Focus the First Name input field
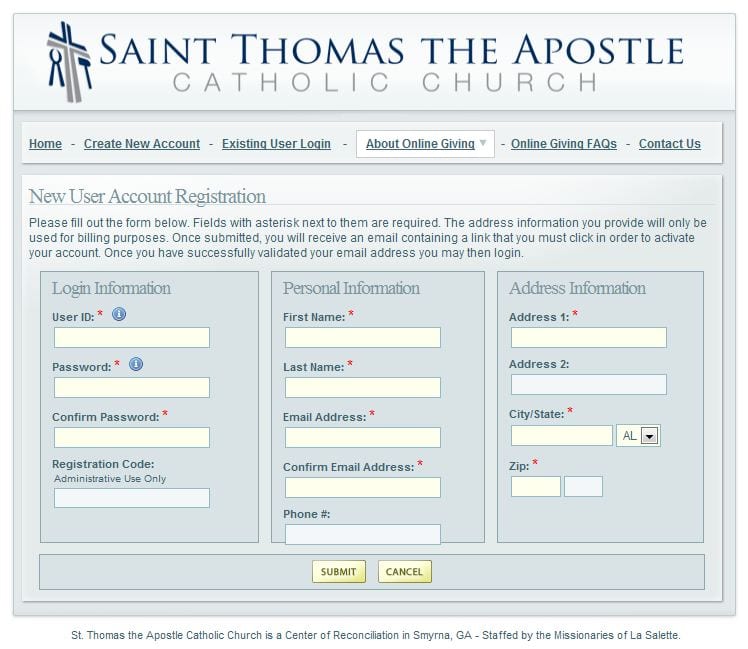Screen dimensions: 748x649 (x=363, y=337)
